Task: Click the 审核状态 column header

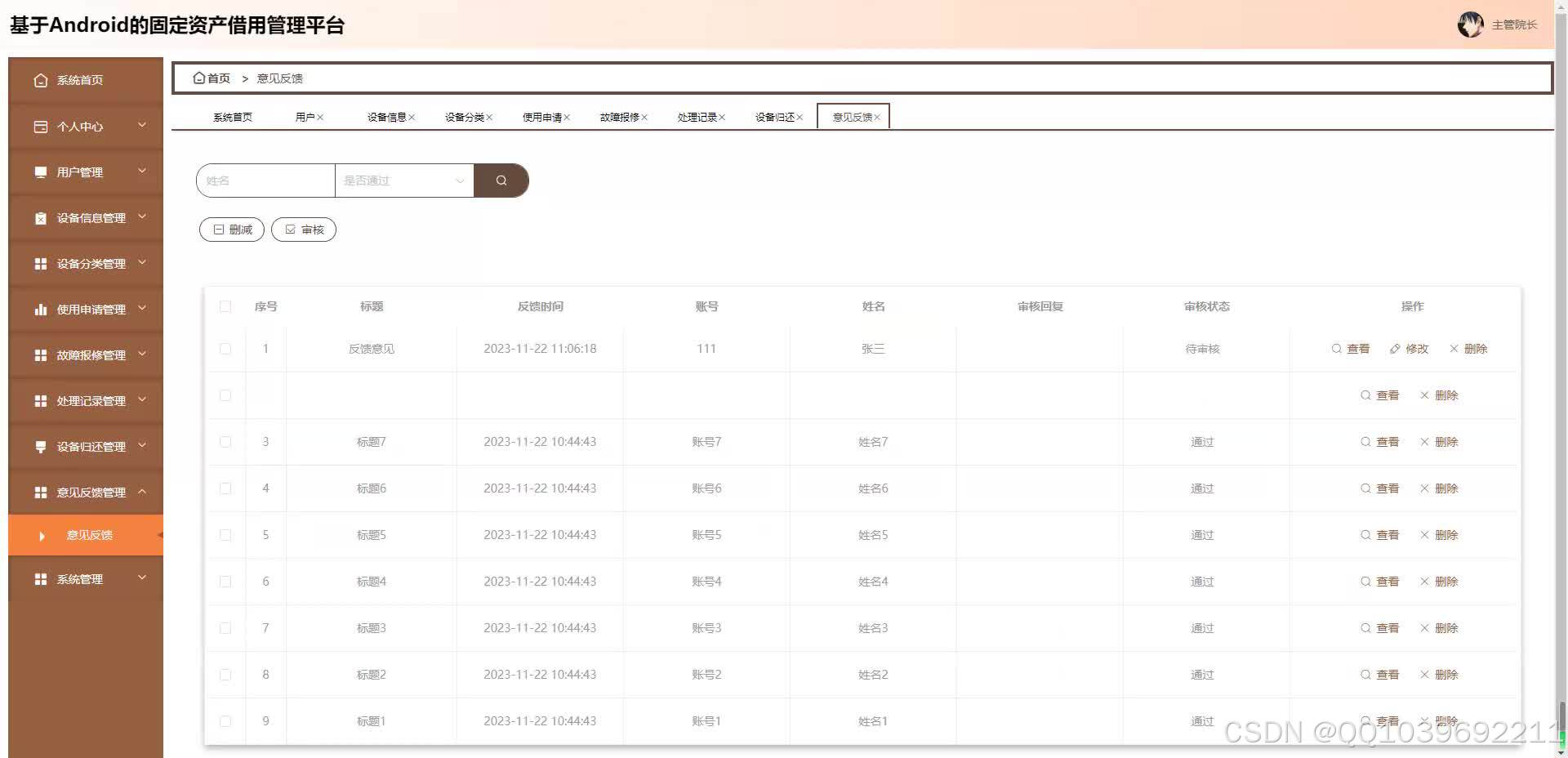Action: [1206, 307]
